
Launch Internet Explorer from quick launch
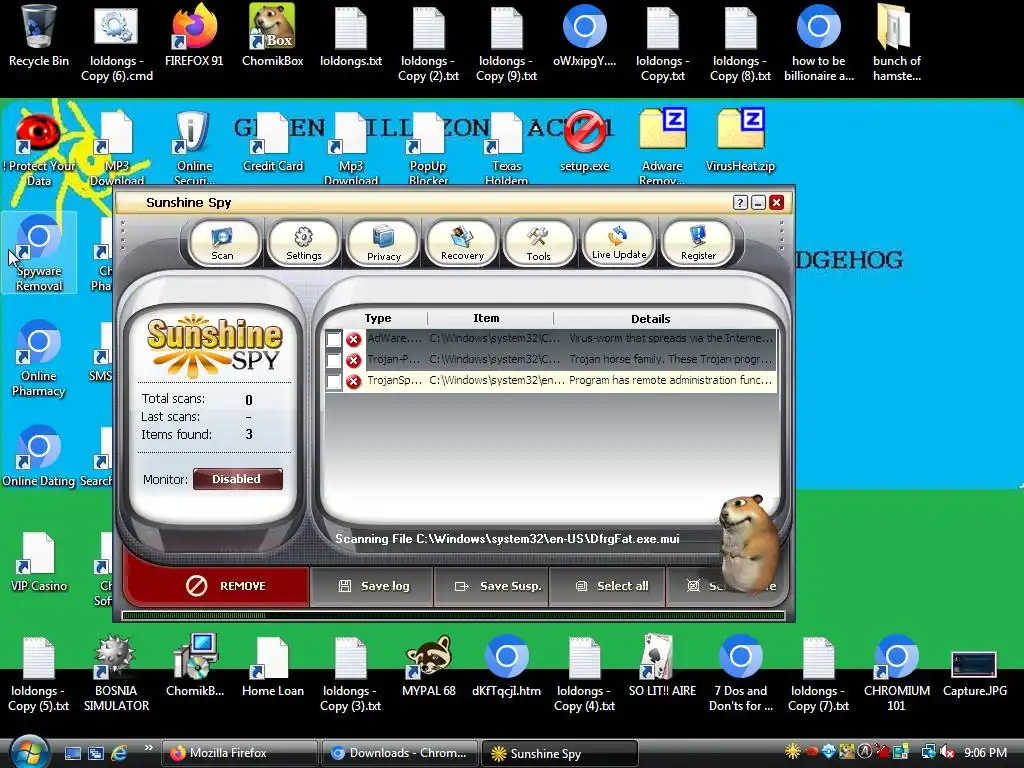pos(119,753)
